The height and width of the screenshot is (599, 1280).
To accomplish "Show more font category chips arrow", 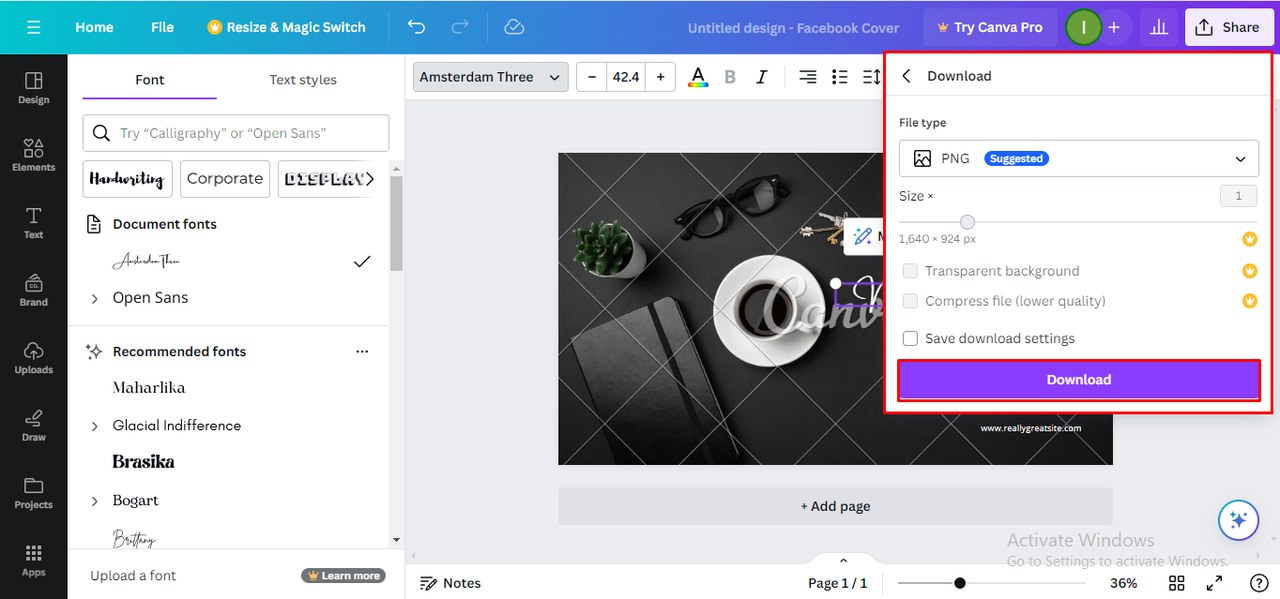I will [371, 179].
